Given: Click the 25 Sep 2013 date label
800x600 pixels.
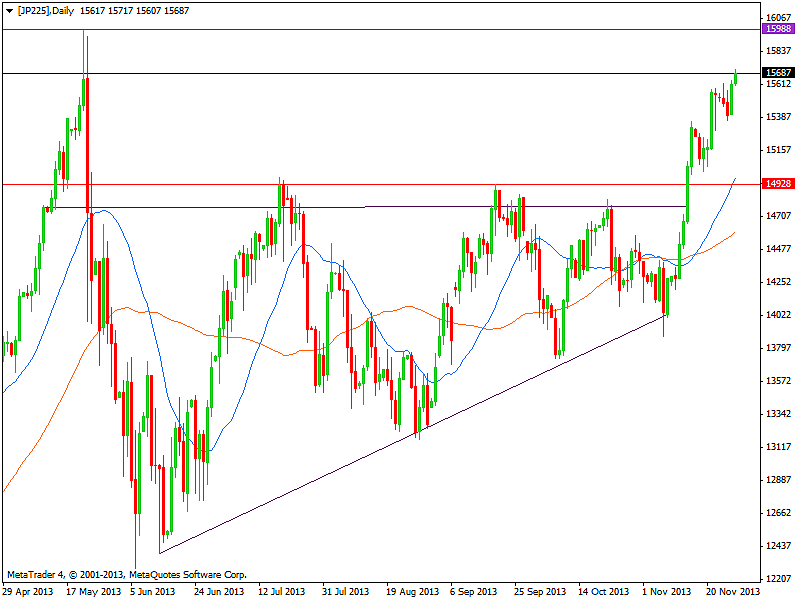Looking at the screenshot, I should [541, 590].
